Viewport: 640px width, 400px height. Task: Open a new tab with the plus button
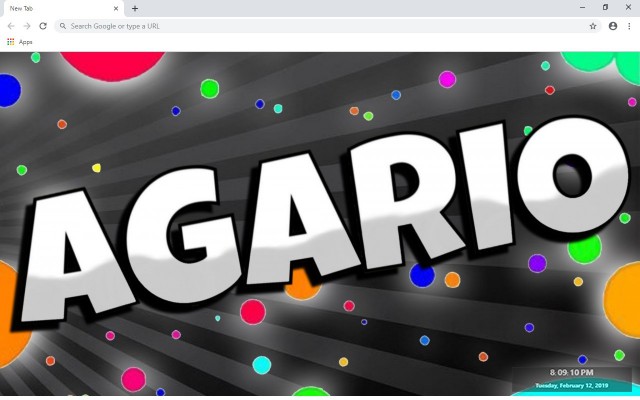[135, 8]
